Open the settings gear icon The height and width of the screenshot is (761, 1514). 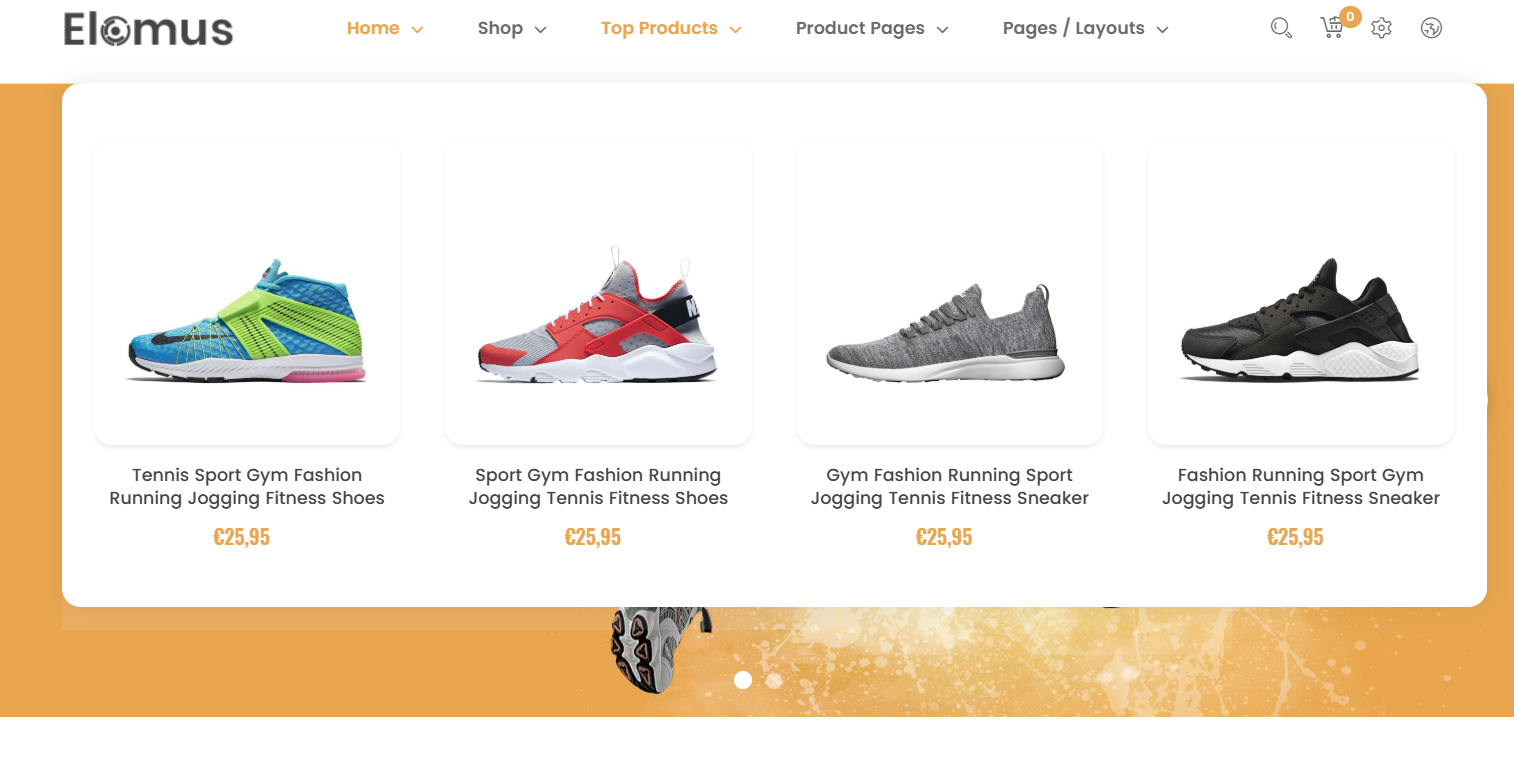pyautogui.click(x=1381, y=28)
